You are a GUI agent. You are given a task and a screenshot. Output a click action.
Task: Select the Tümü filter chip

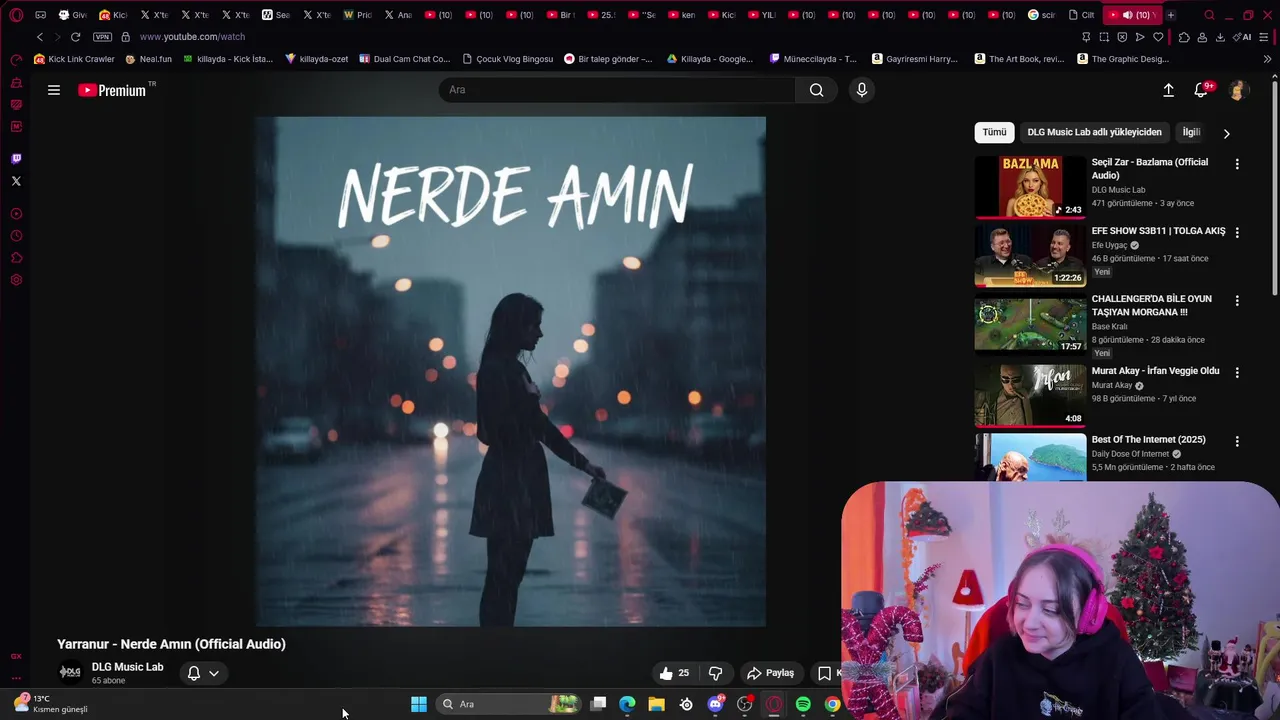[x=994, y=132]
